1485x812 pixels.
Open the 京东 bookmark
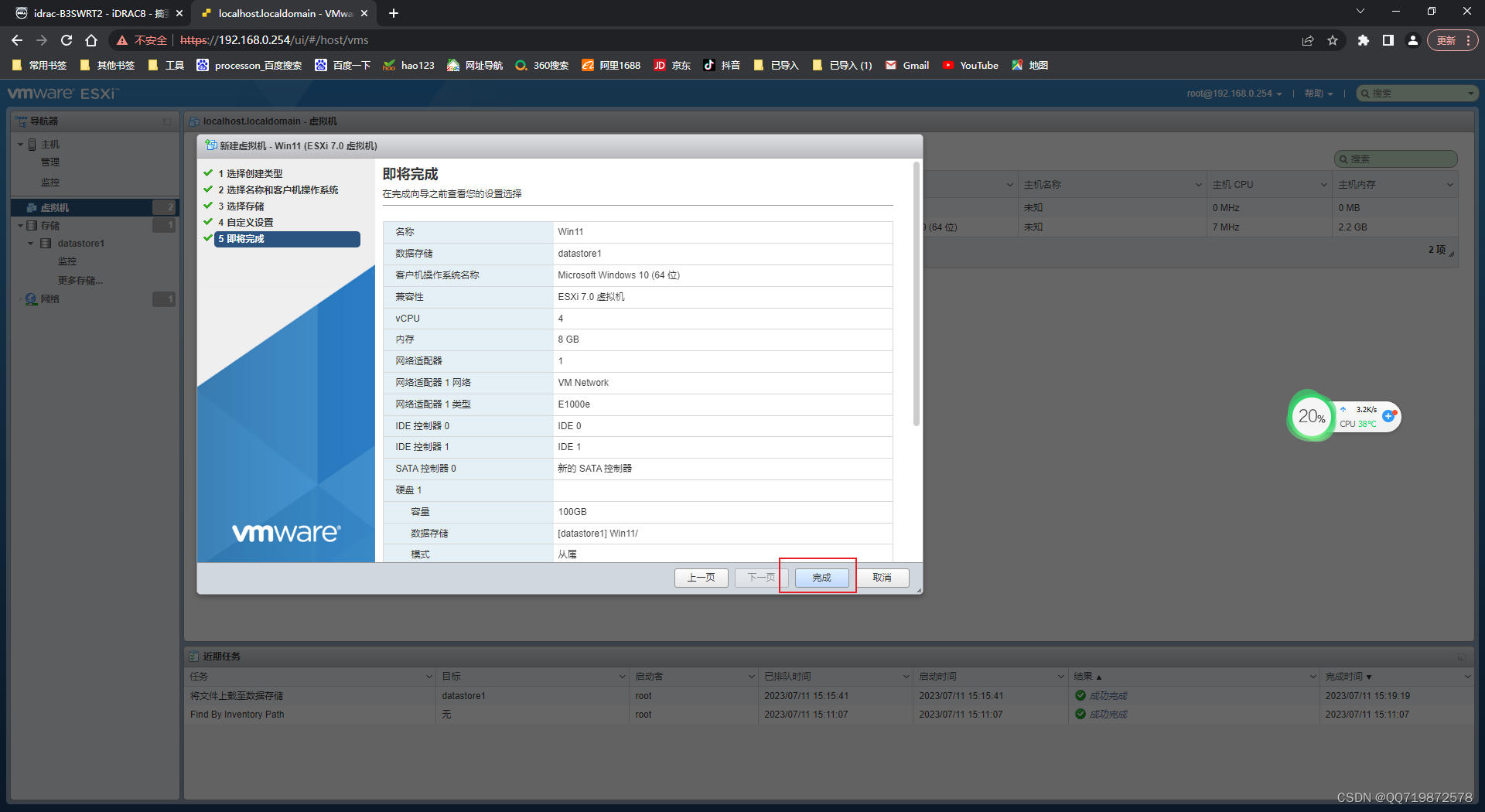point(672,66)
